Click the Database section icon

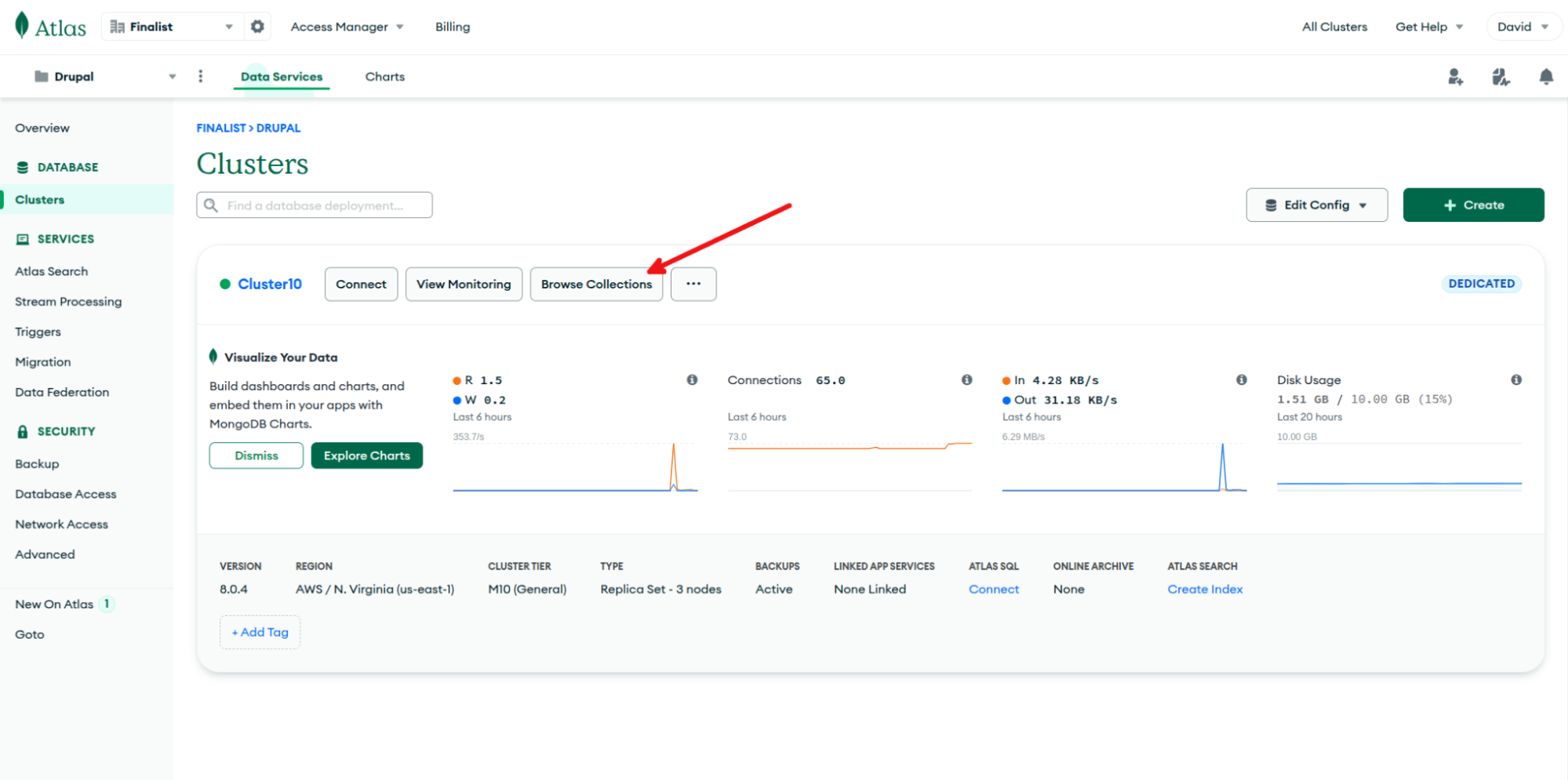tap(23, 167)
